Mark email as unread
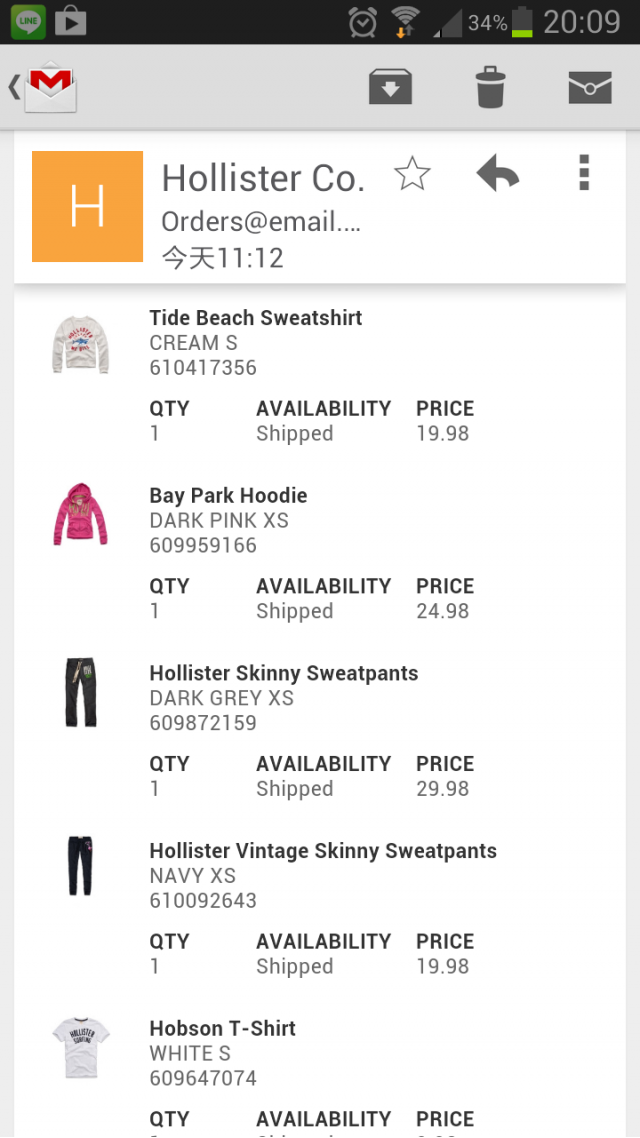 coord(589,88)
